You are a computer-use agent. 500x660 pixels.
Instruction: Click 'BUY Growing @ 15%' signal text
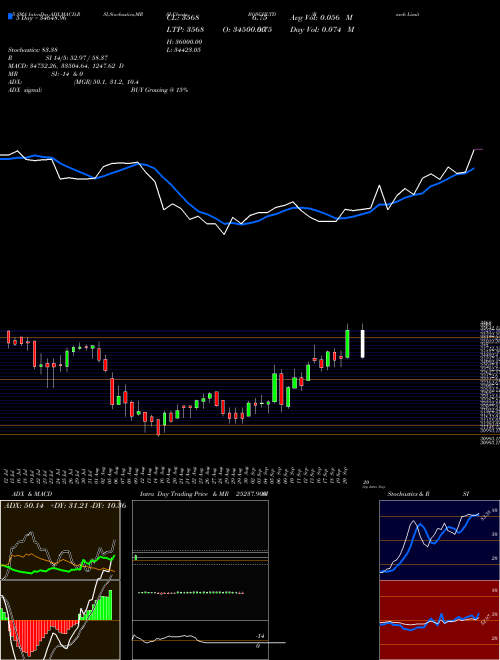click(159, 90)
